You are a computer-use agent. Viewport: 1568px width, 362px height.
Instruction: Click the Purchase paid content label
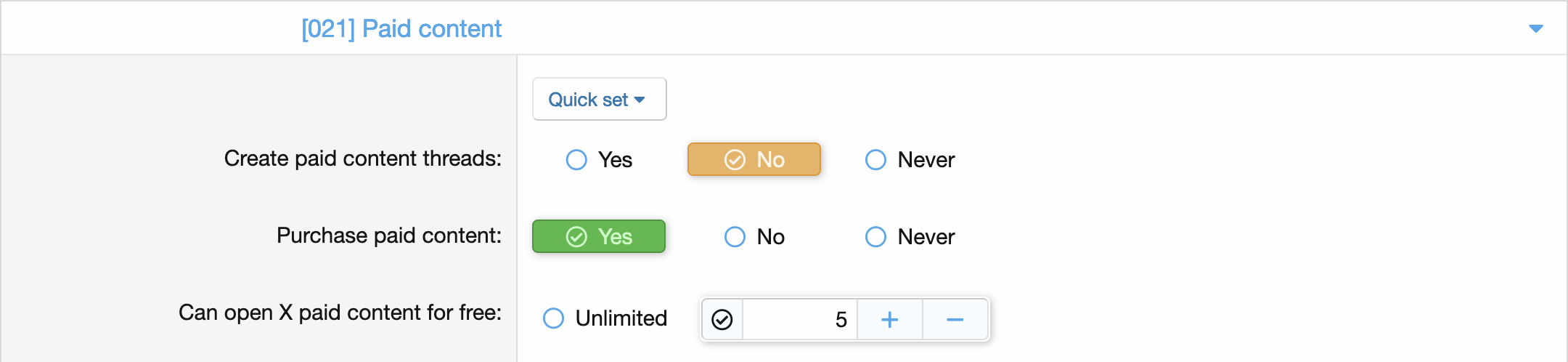tap(388, 236)
